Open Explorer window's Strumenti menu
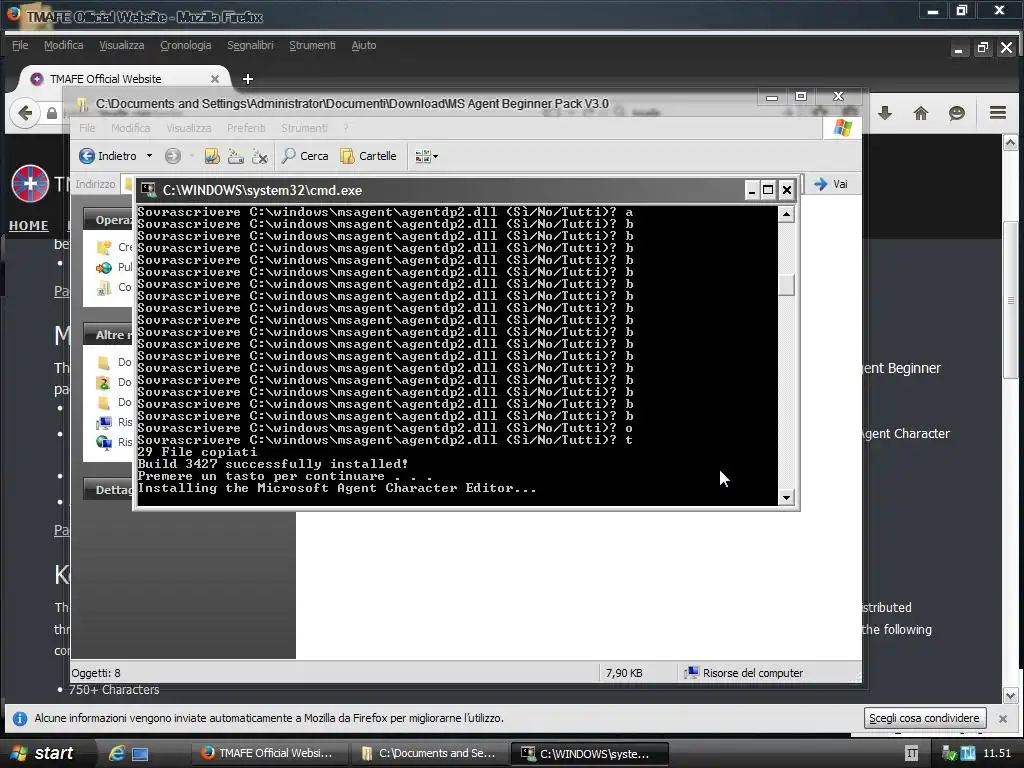This screenshot has width=1024, height=768. click(304, 128)
